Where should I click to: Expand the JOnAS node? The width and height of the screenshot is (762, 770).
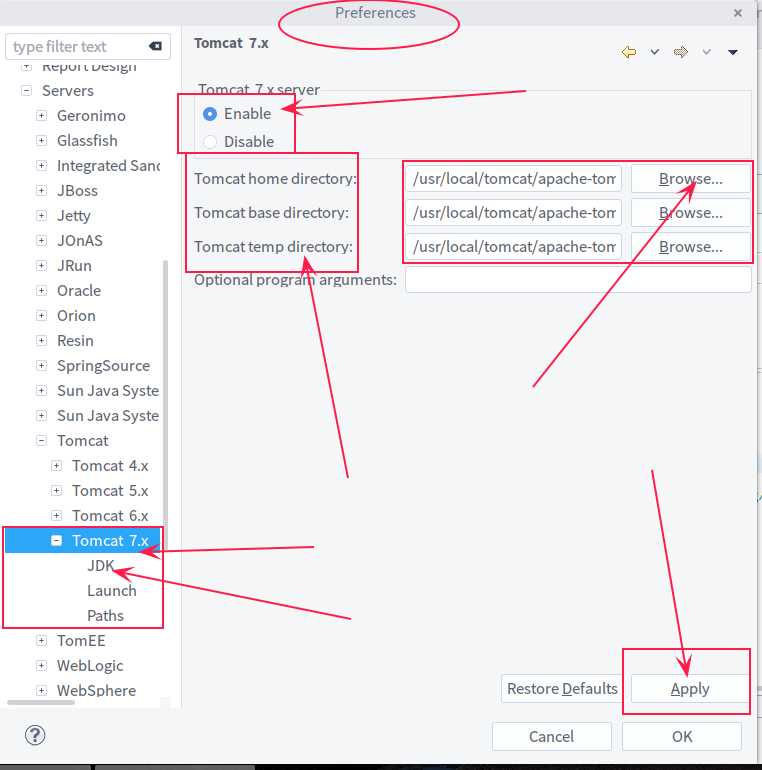42,241
